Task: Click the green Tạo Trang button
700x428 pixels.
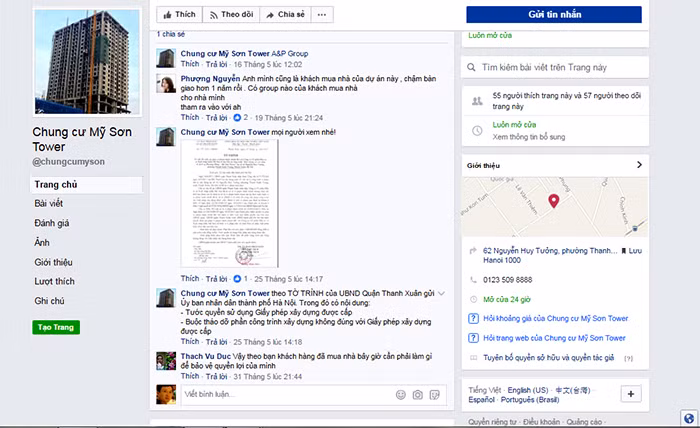Action: tap(56, 327)
